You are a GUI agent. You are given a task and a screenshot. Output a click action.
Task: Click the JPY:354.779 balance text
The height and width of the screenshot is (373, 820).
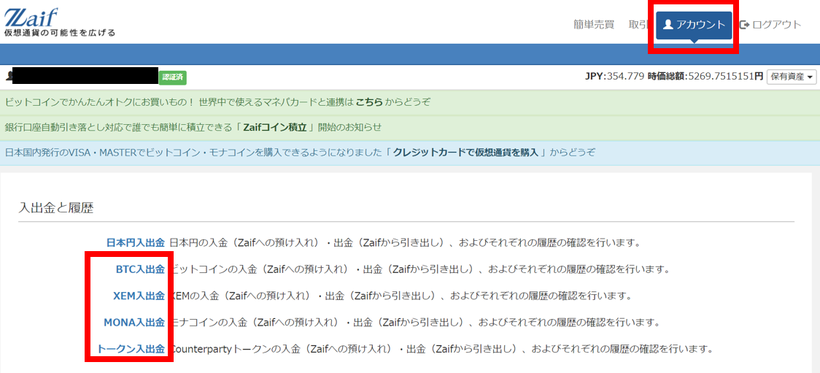614,76
